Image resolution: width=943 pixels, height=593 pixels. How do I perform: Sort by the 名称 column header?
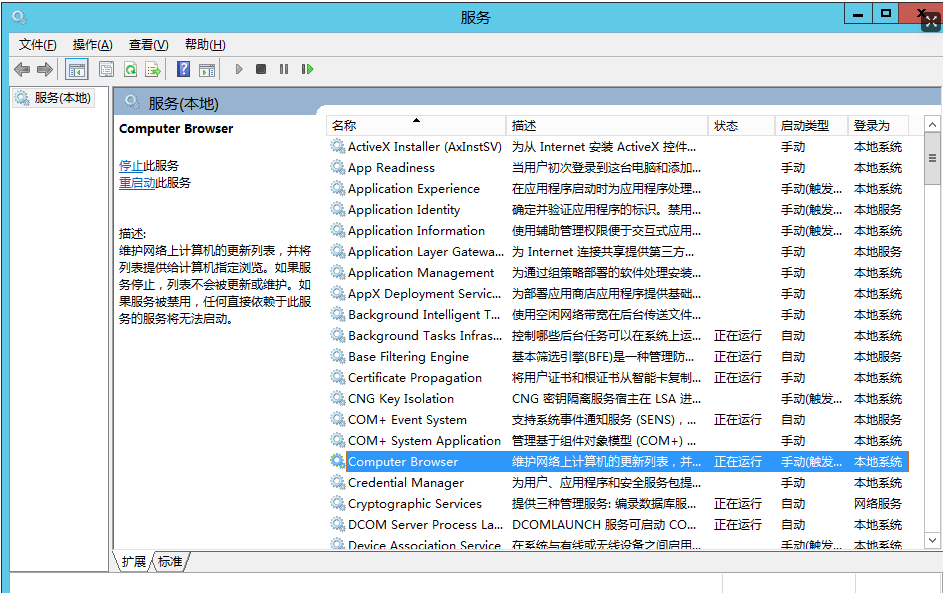click(x=416, y=125)
